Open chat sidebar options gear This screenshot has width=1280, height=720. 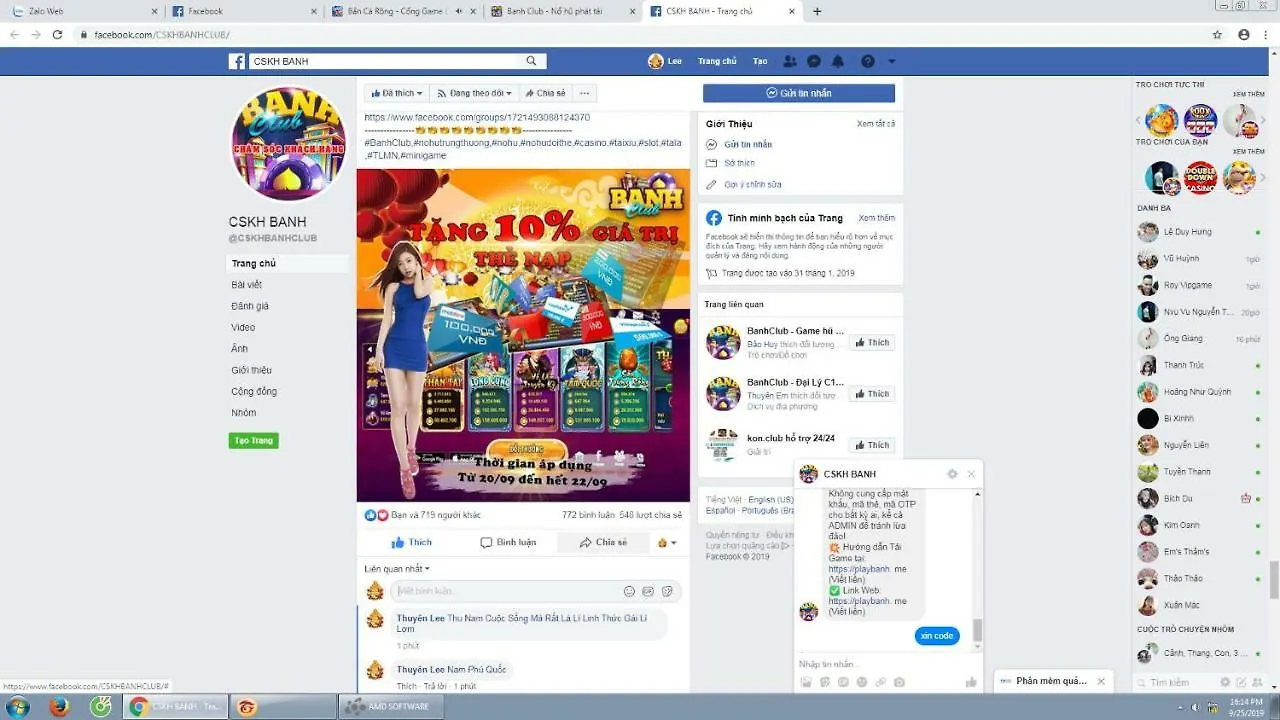tap(1226, 682)
